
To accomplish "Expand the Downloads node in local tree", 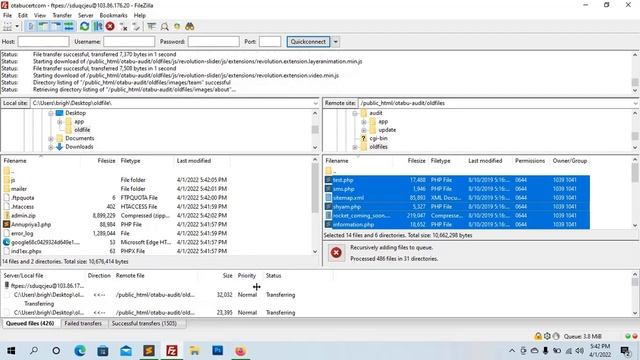I will tap(51, 147).
